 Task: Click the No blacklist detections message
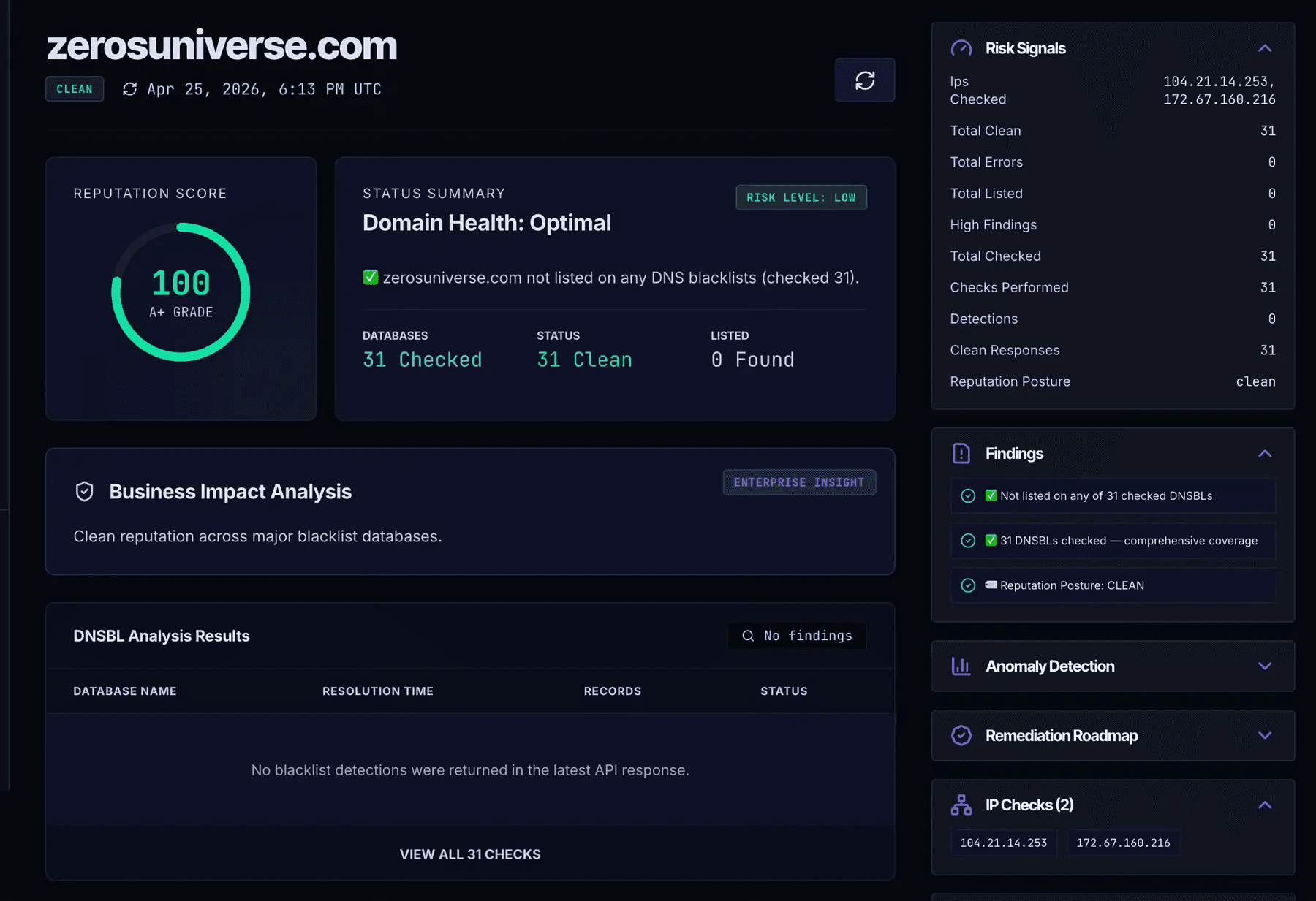point(470,770)
